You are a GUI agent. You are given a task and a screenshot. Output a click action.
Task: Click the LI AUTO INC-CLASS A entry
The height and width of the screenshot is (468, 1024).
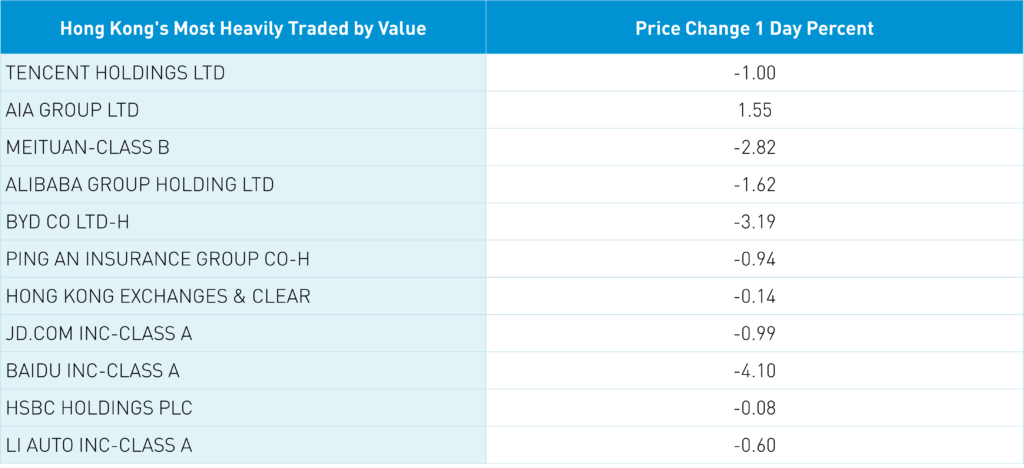(x=99, y=445)
